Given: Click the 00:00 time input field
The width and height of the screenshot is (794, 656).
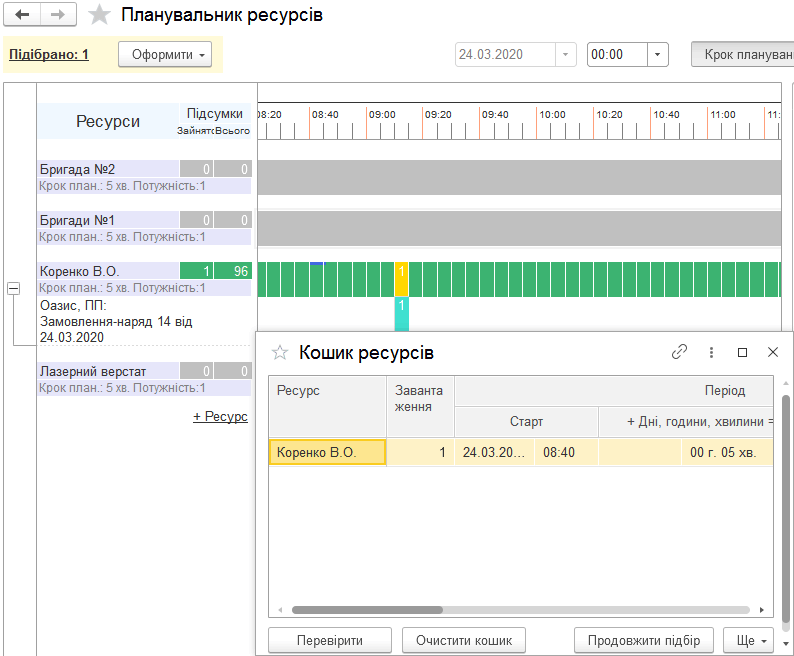Looking at the screenshot, I should pos(617,54).
